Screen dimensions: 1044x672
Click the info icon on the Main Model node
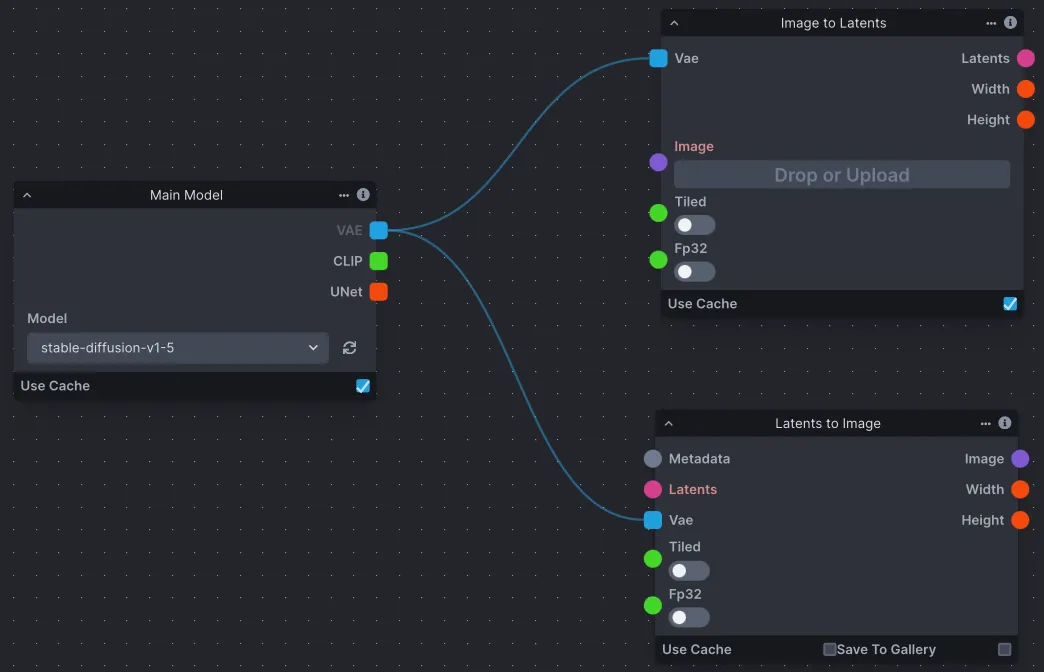(363, 195)
